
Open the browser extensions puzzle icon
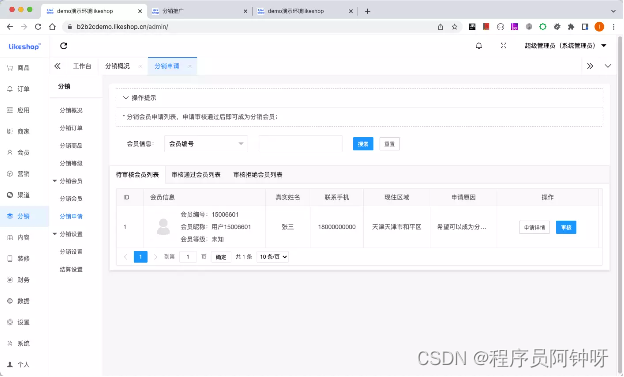pyautogui.click(x=571, y=27)
